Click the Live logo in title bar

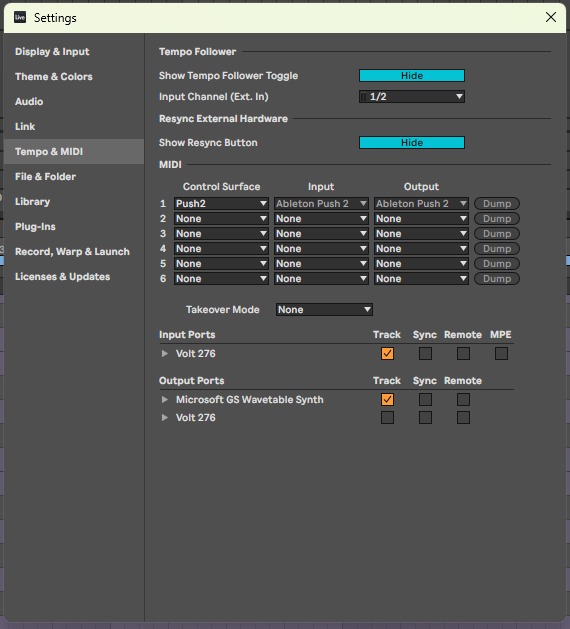tap(20, 17)
